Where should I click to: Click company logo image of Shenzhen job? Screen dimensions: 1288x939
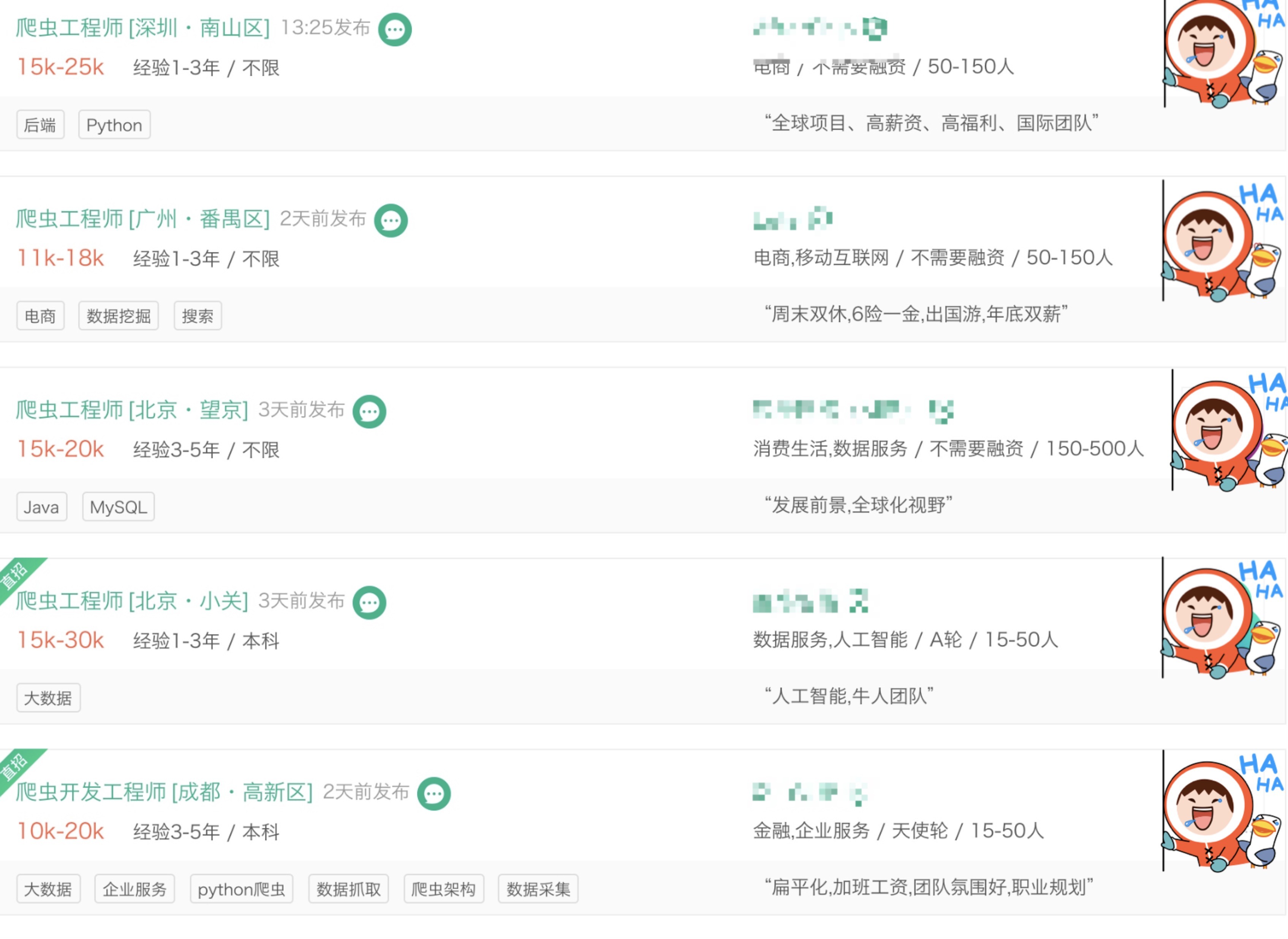pos(1224,54)
